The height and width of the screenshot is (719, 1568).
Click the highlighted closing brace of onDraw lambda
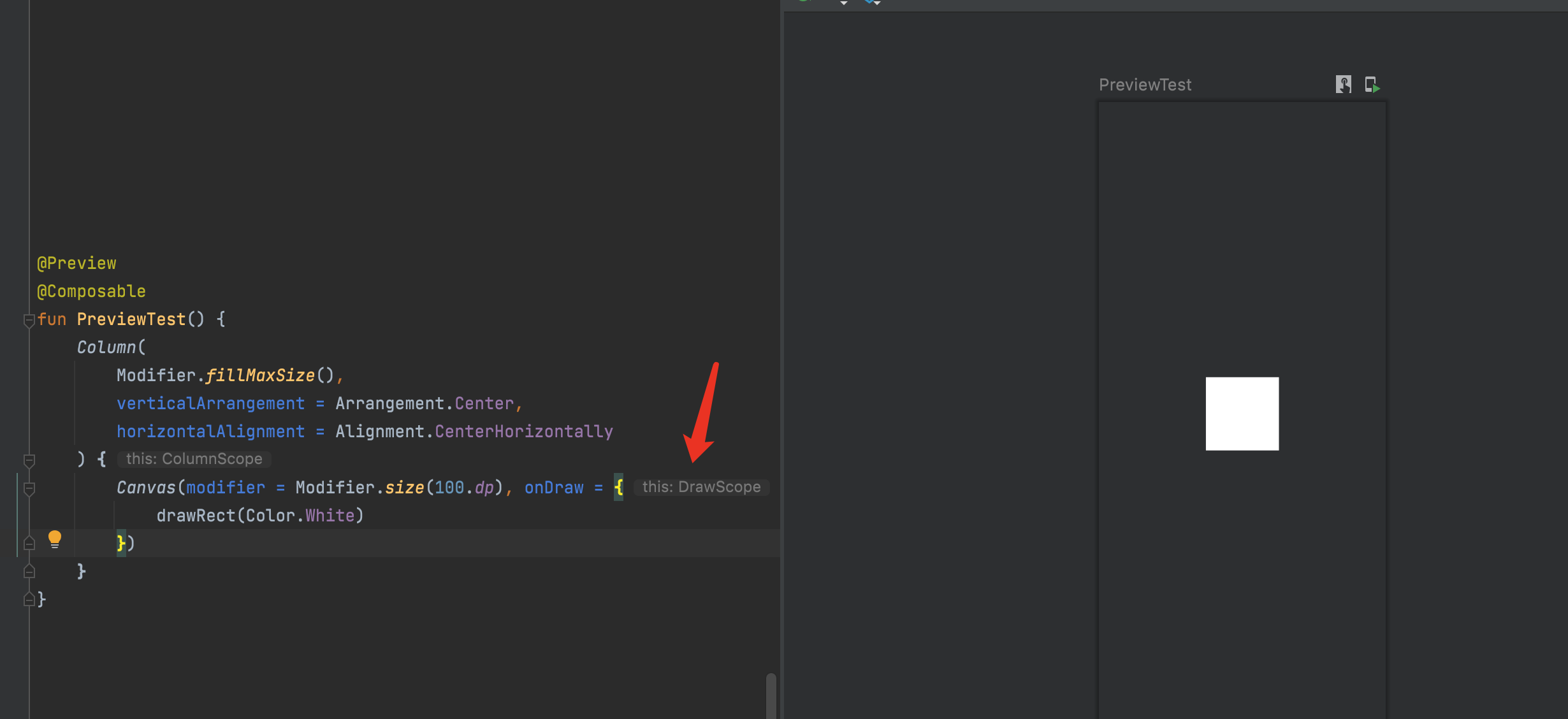tap(121, 543)
